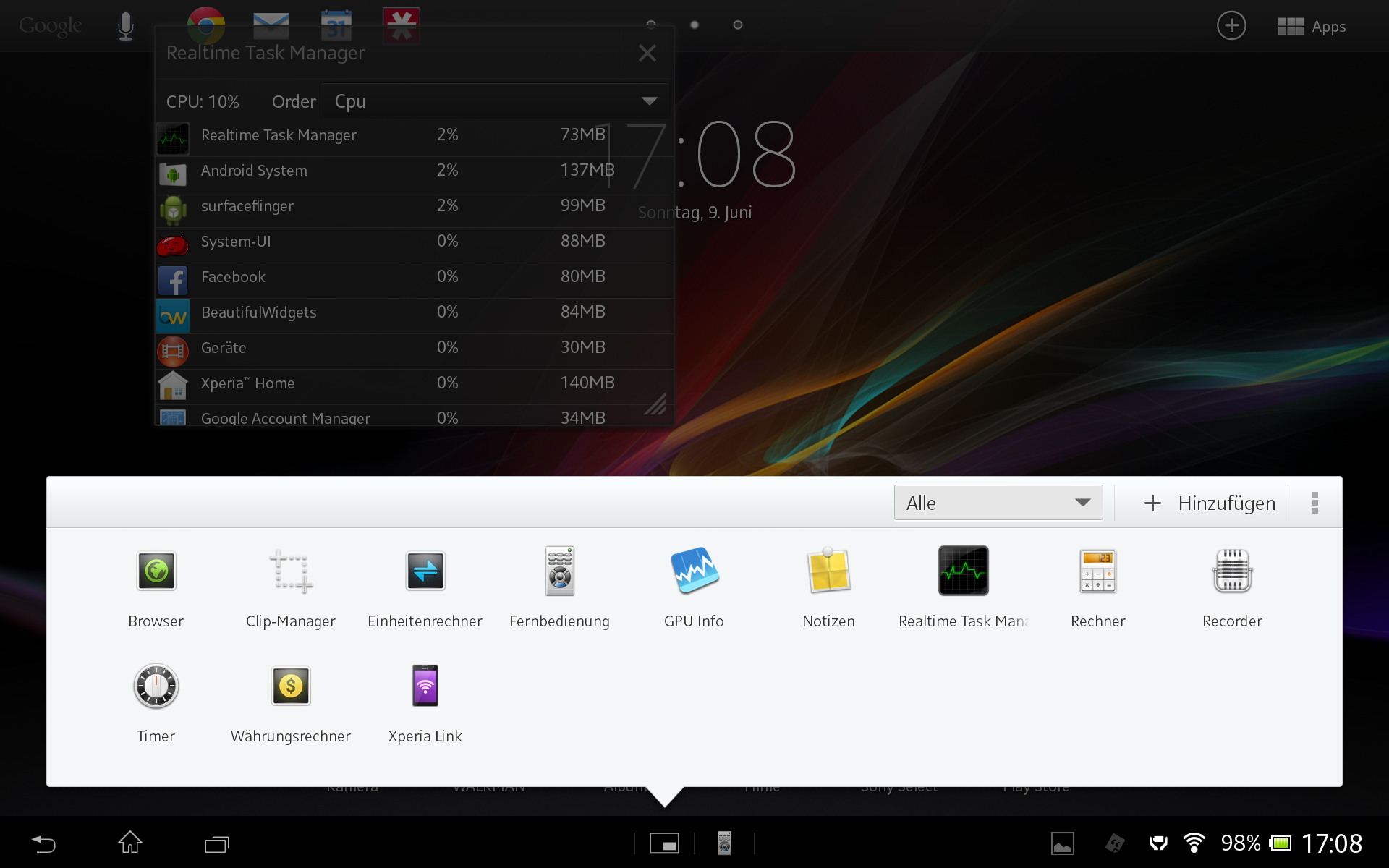The image size is (1389, 868).
Task: Tap the 17:08 clock widget
Action: [700, 154]
